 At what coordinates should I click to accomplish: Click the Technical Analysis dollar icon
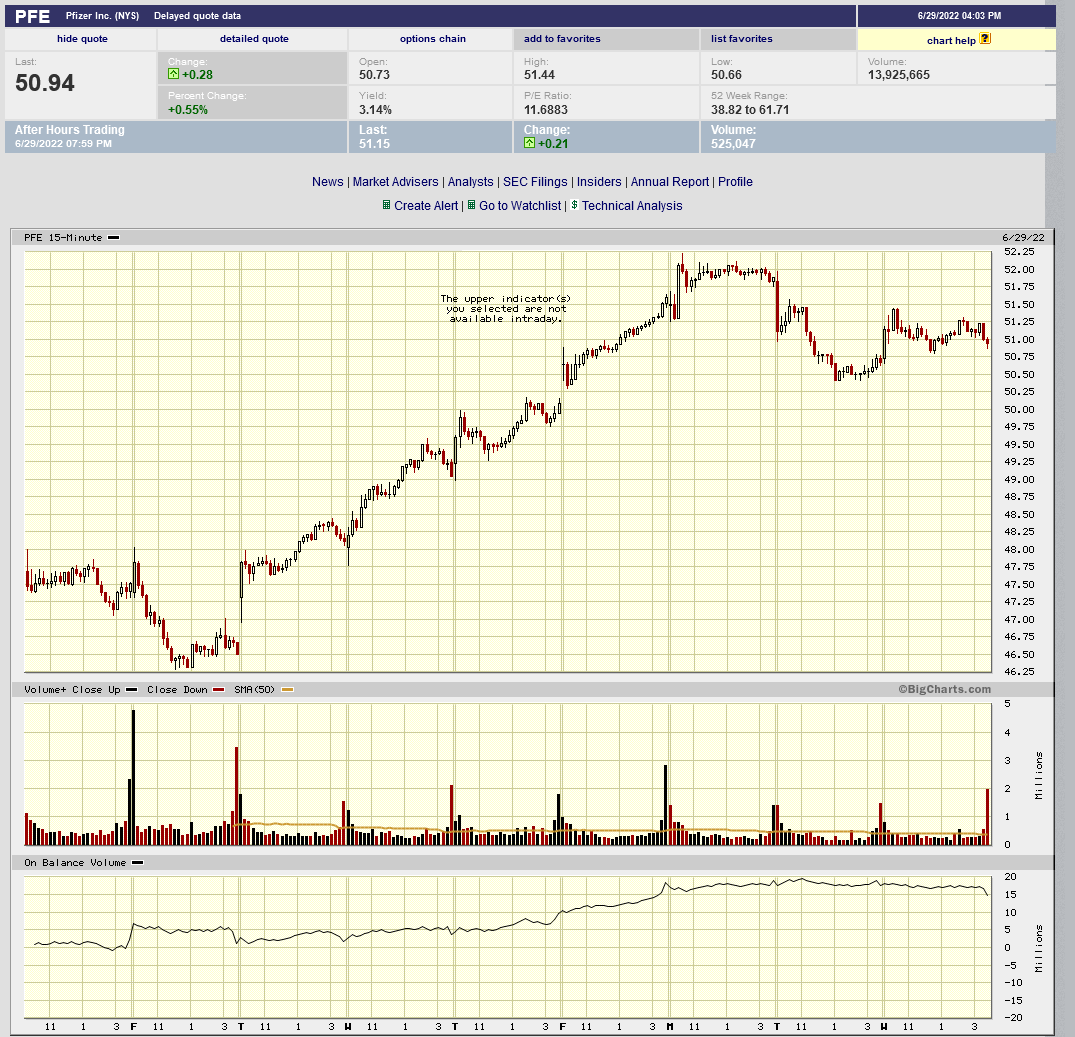click(x=575, y=205)
